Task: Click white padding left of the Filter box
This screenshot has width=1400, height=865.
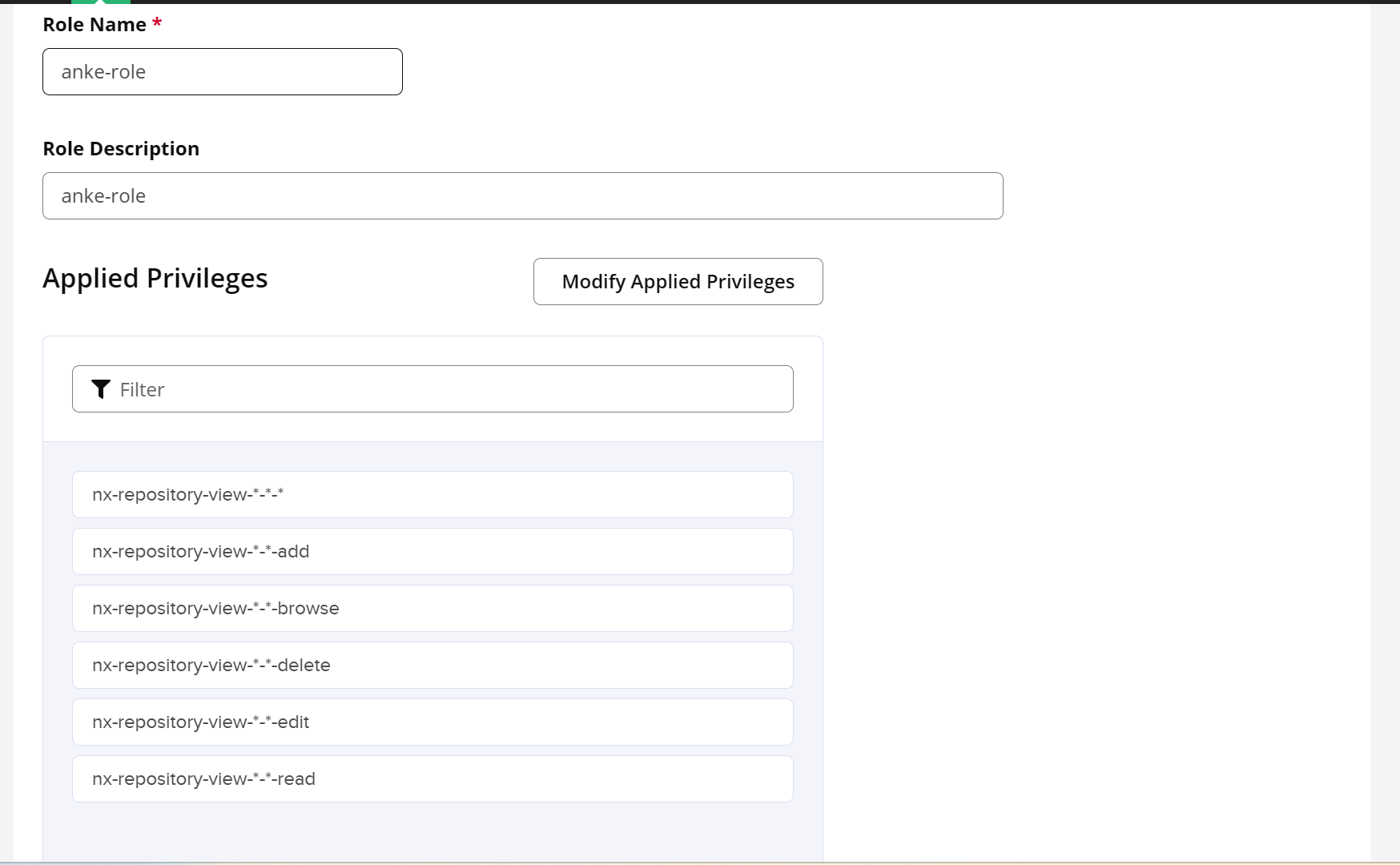Action: point(58,389)
